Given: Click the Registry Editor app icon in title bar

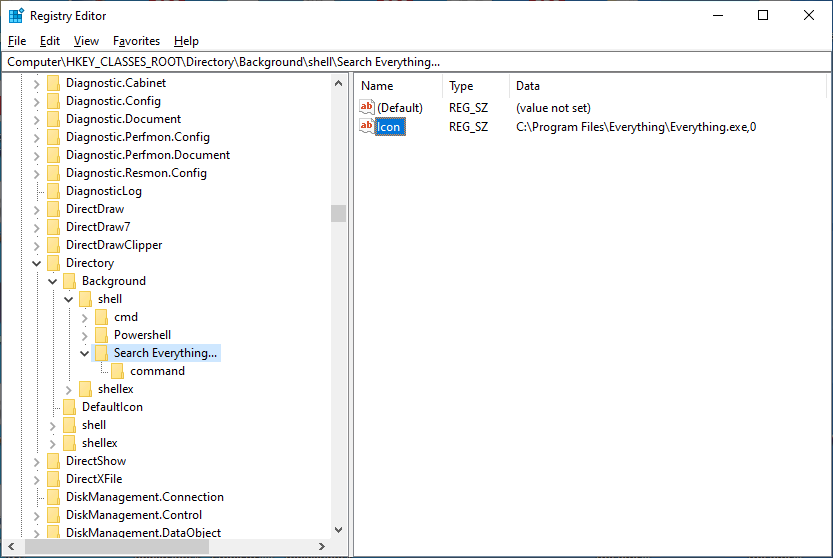Looking at the screenshot, I should pos(16,15).
